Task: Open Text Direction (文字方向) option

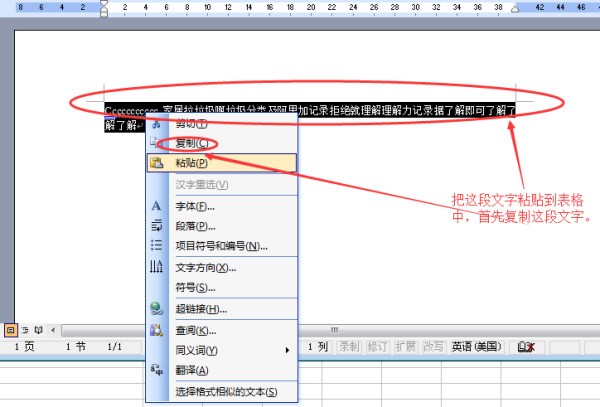Action: (x=205, y=267)
